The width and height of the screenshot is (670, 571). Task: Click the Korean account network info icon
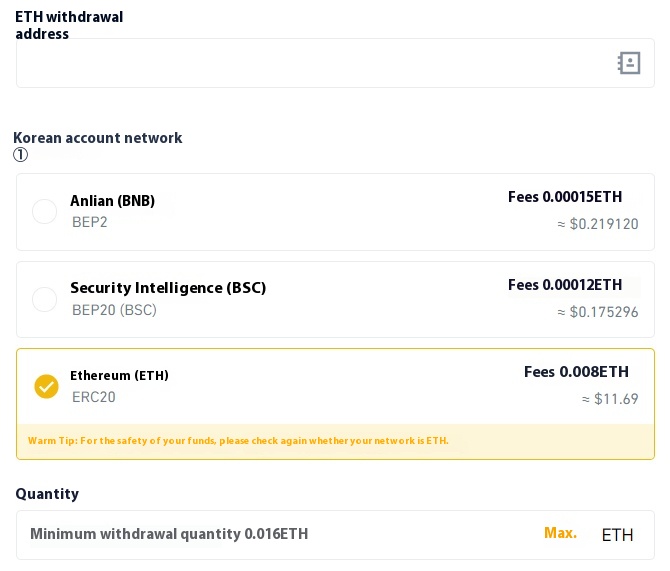tap(20, 155)
